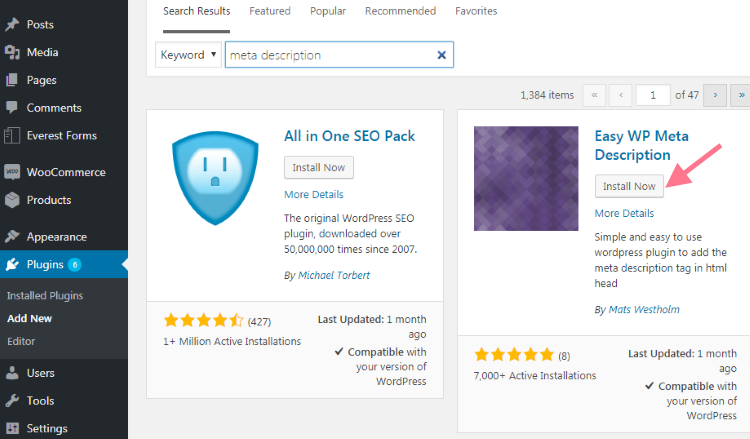
Task: Click the Pages sidebar icon
Action: point(12,80)
